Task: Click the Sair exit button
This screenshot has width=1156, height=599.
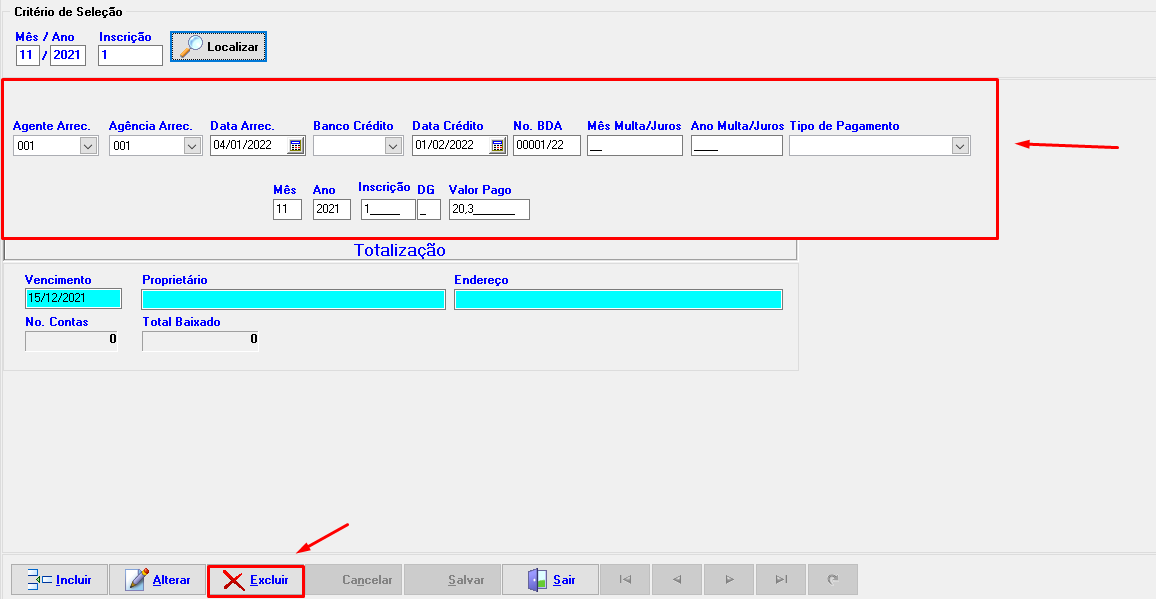Action: [551, 580]
